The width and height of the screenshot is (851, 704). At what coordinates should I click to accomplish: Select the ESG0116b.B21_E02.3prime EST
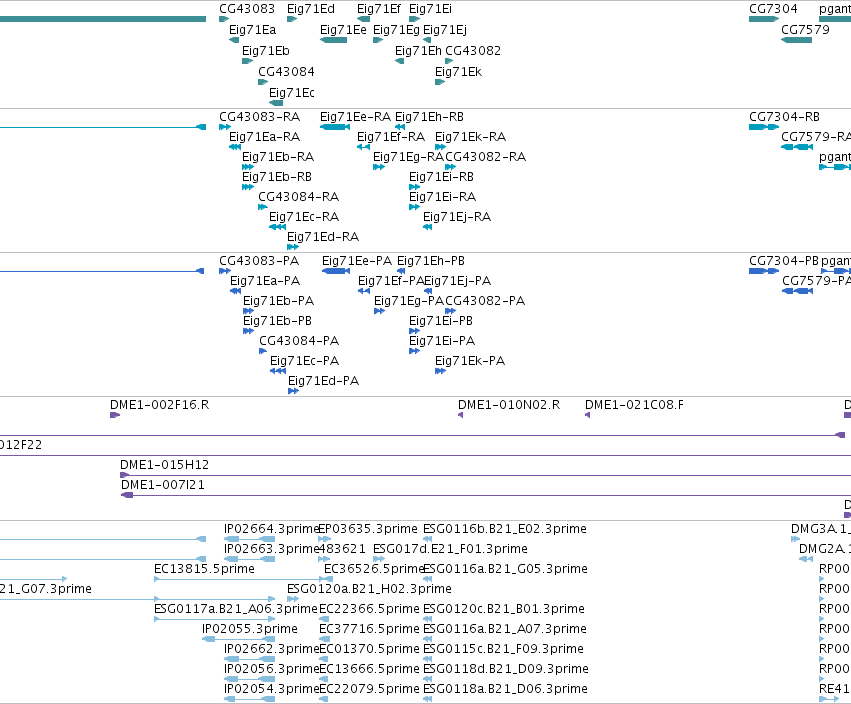coord(428,539)
